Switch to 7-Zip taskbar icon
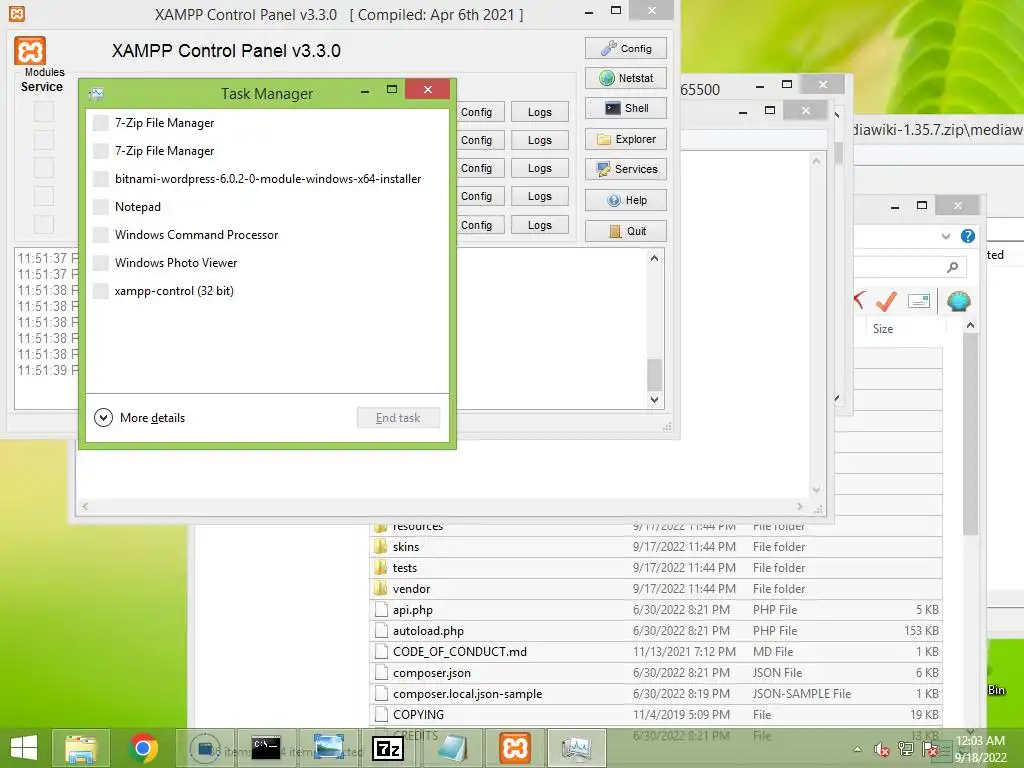This screenshot has height=768, width=1024. click(x=388, y=748)
